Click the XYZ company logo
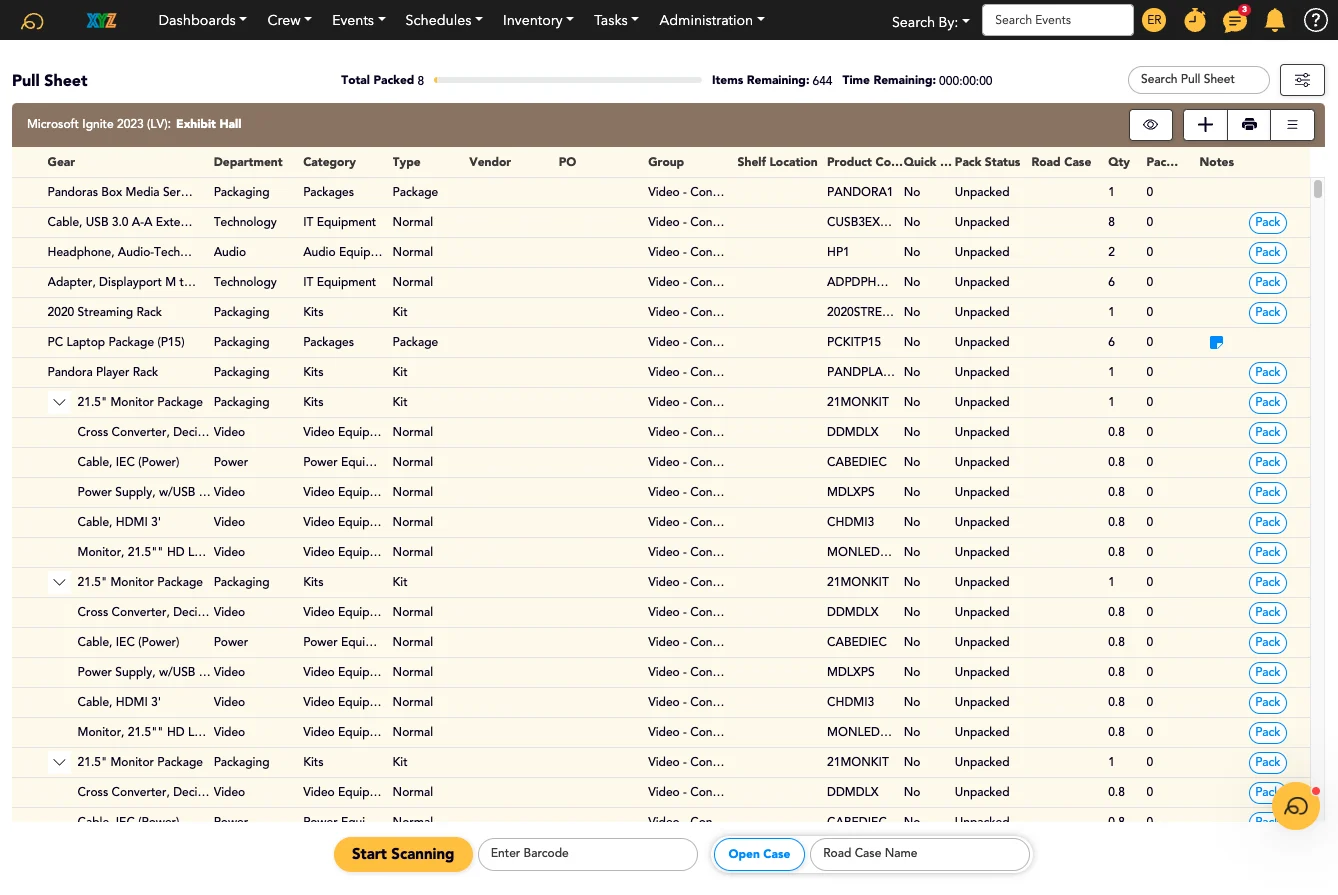The width and height of the screenshot is (1338, 895). tap(102, 20)
